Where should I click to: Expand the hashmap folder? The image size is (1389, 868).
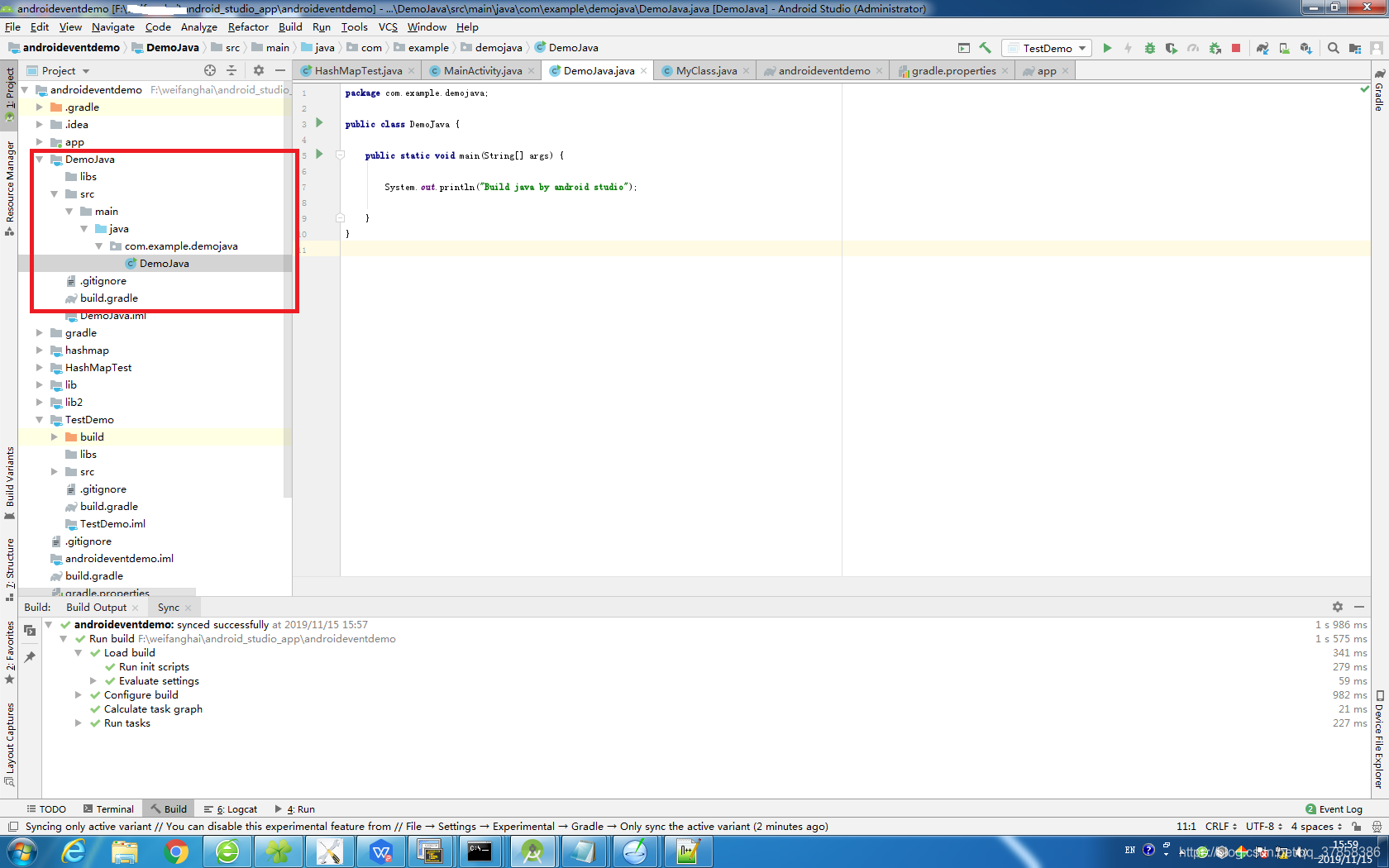[x=39, y=351]
